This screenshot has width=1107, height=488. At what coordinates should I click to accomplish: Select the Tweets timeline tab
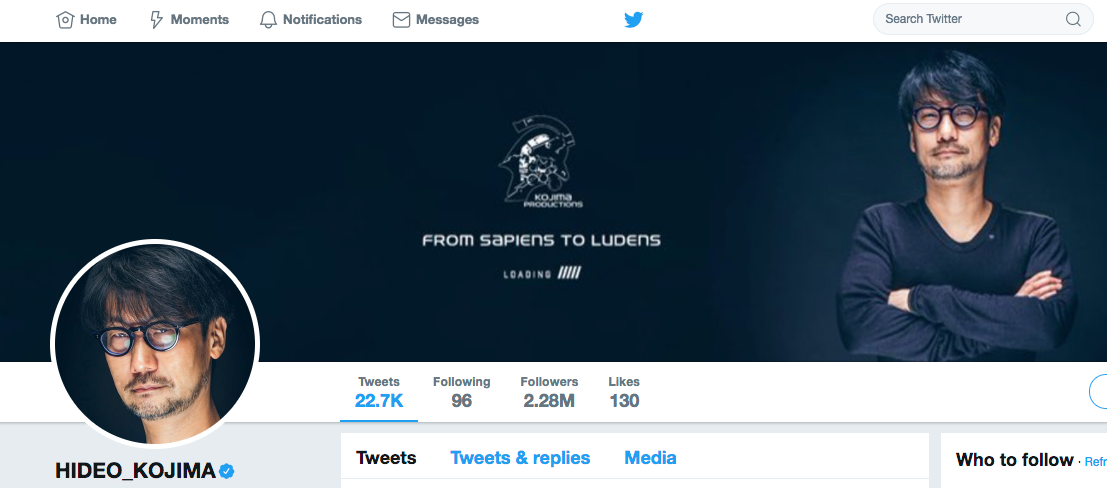pyautogui.click(x=386, y=458)
